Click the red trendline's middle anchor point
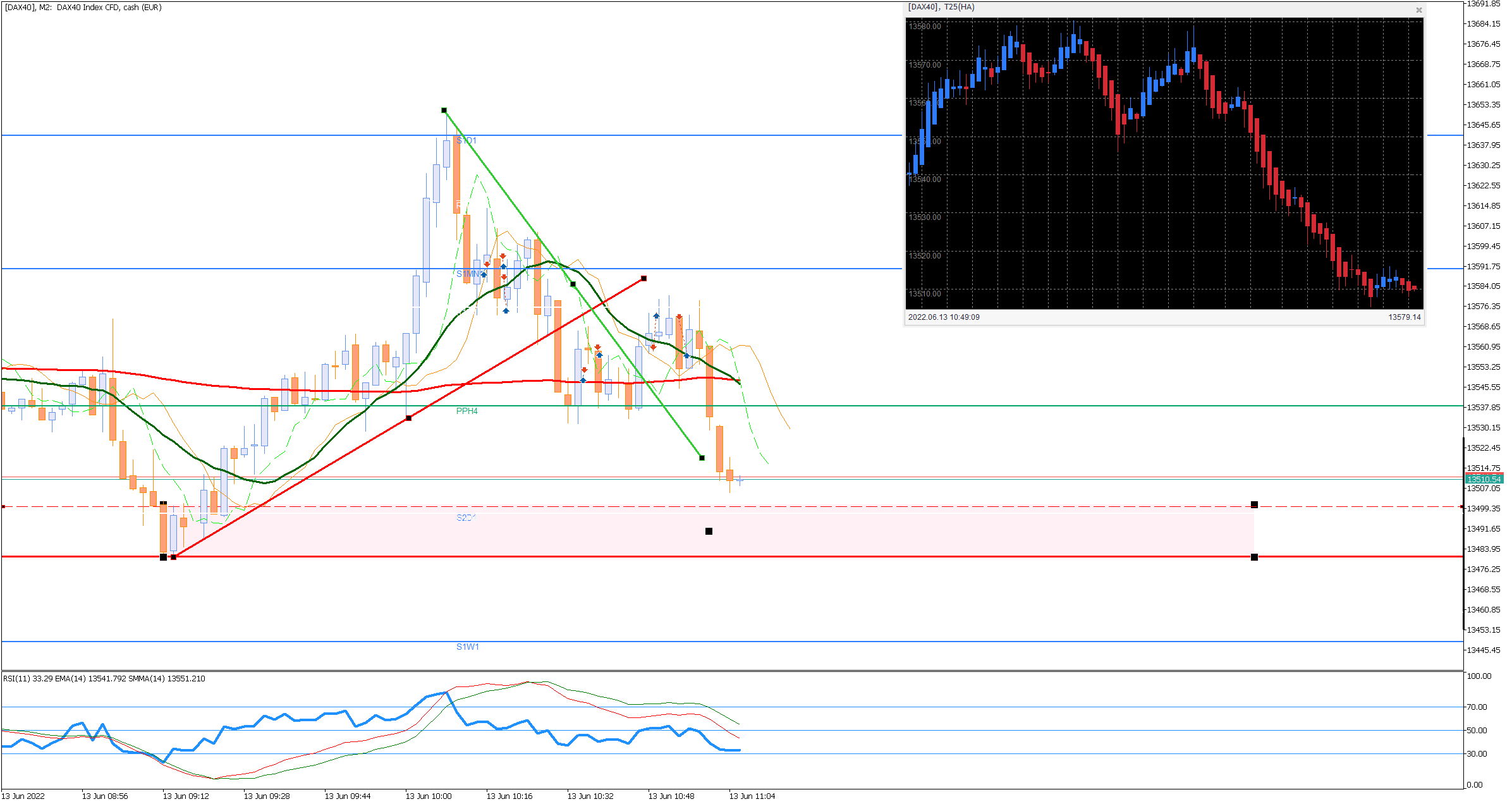Viewport: 1512px width, 804px height. [x=408, y=418]
